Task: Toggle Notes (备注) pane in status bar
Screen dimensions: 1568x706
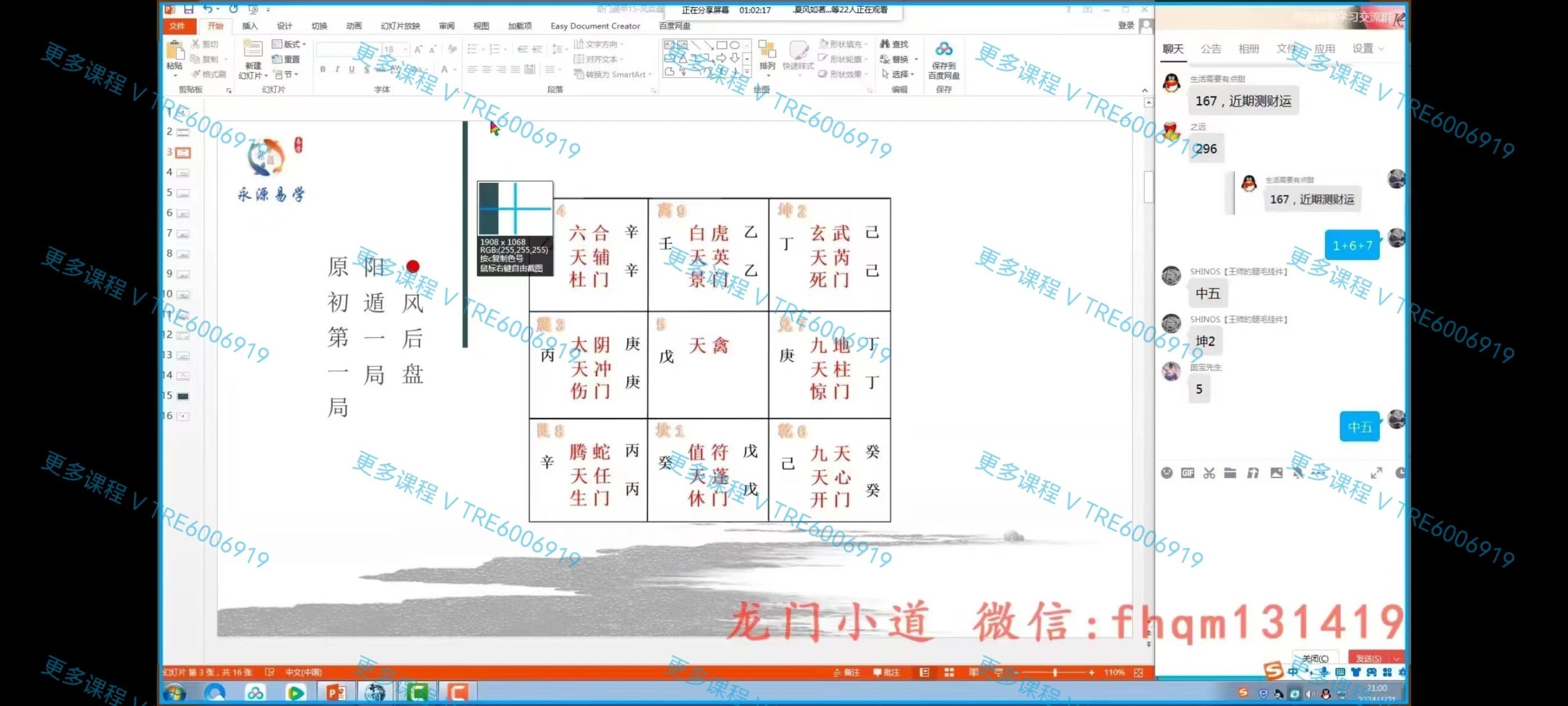Action: coord(846,672)
